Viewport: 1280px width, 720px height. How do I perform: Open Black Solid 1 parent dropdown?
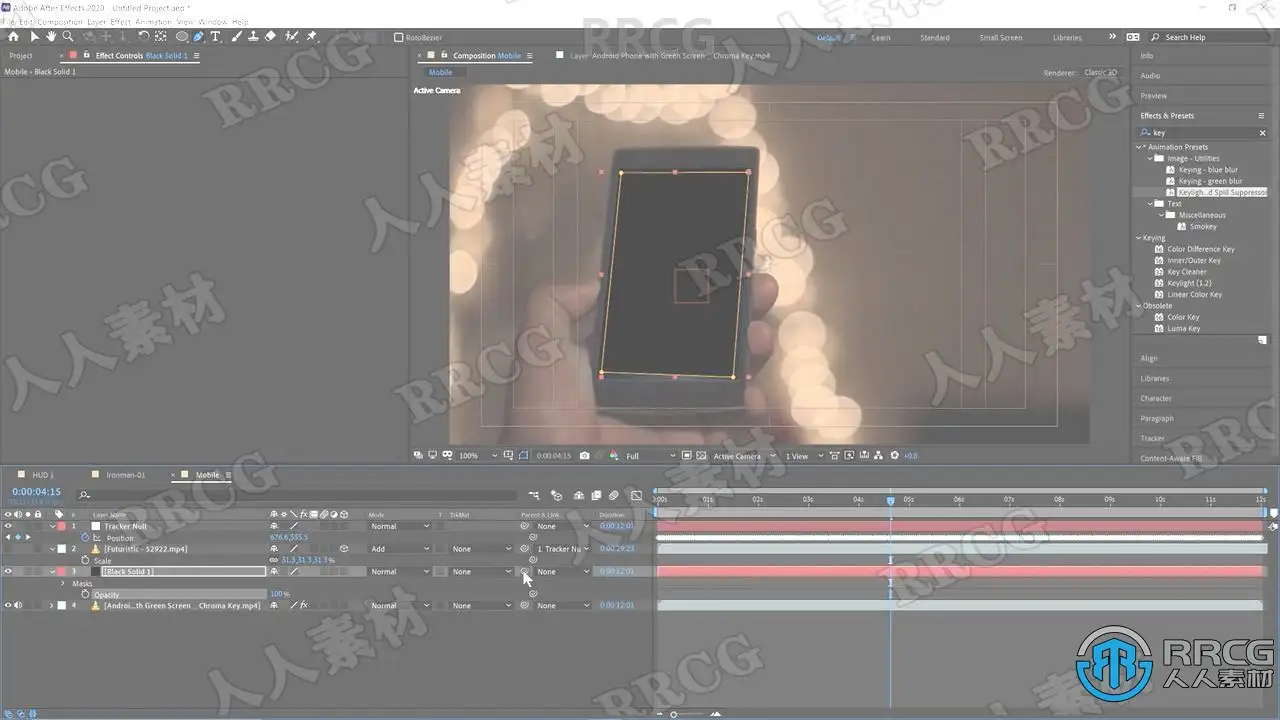562,572
